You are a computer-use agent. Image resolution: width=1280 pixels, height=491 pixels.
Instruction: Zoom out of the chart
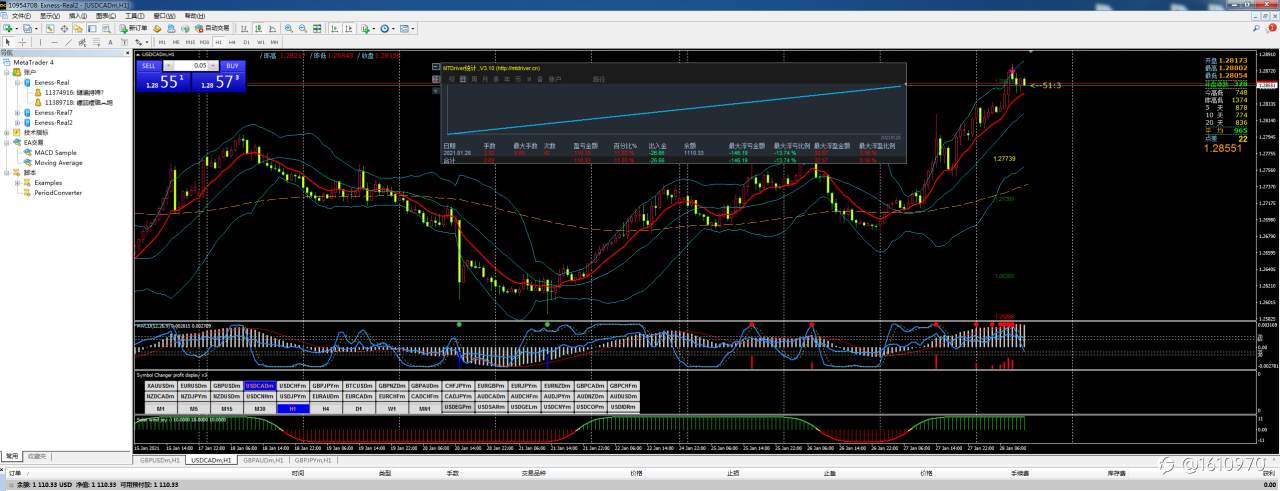(x=303, y=28)
